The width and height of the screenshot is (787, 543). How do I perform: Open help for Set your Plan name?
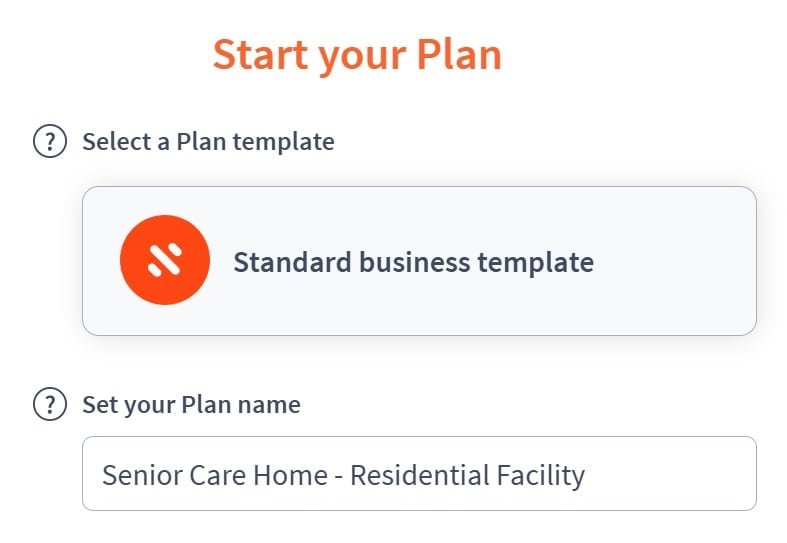(x=50, y=404)
